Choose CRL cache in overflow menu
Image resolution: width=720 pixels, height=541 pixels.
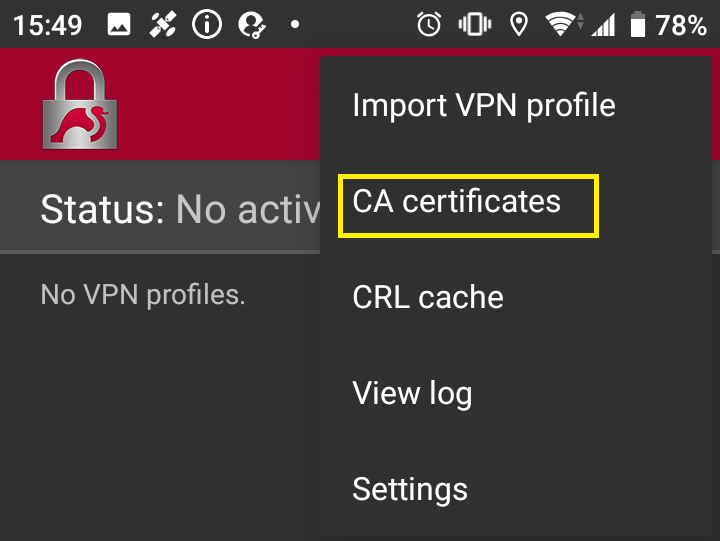coord(428,298)
